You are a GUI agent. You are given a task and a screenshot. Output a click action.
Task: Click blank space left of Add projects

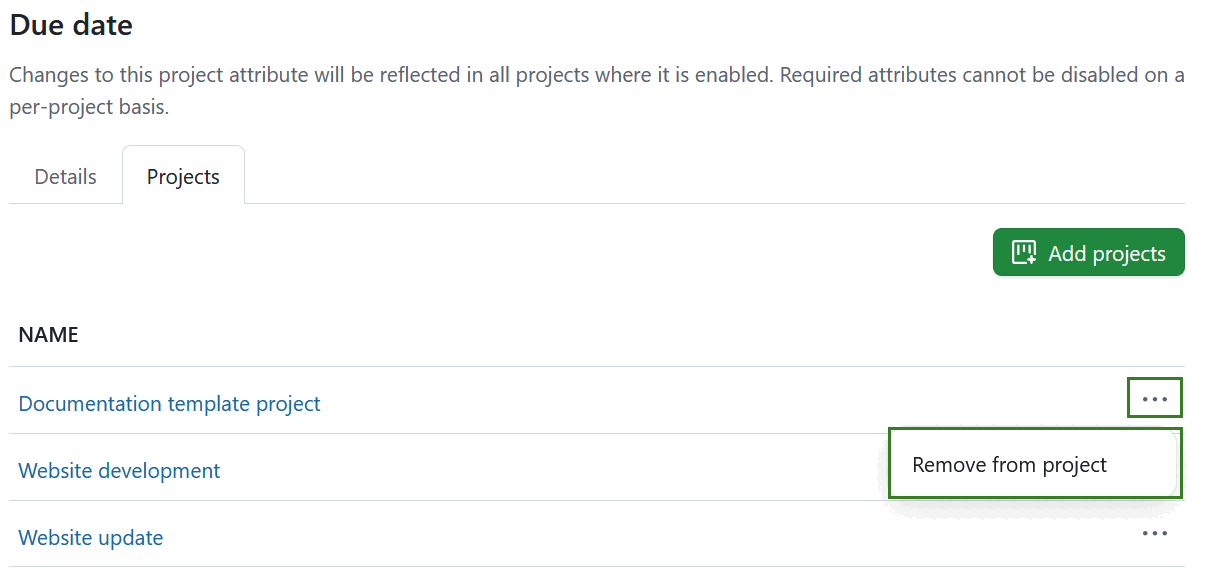[600, 252]
